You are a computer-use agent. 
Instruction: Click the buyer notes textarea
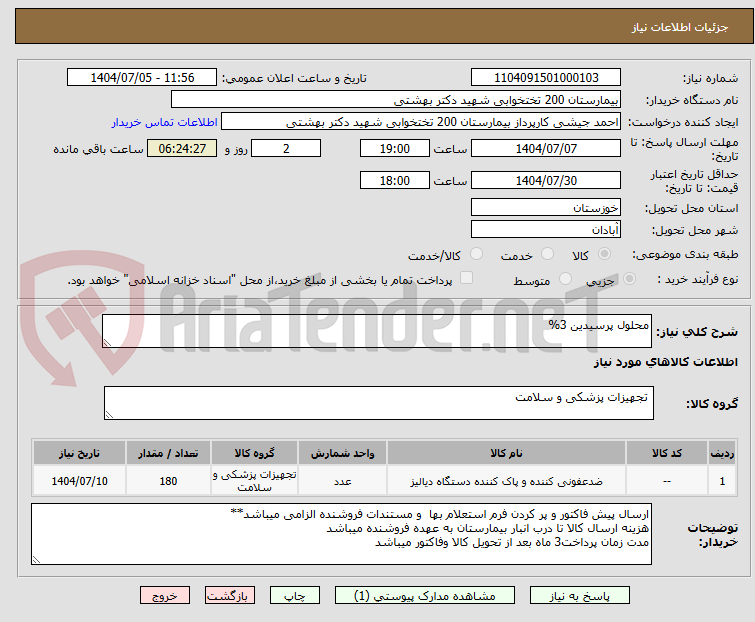341,534
